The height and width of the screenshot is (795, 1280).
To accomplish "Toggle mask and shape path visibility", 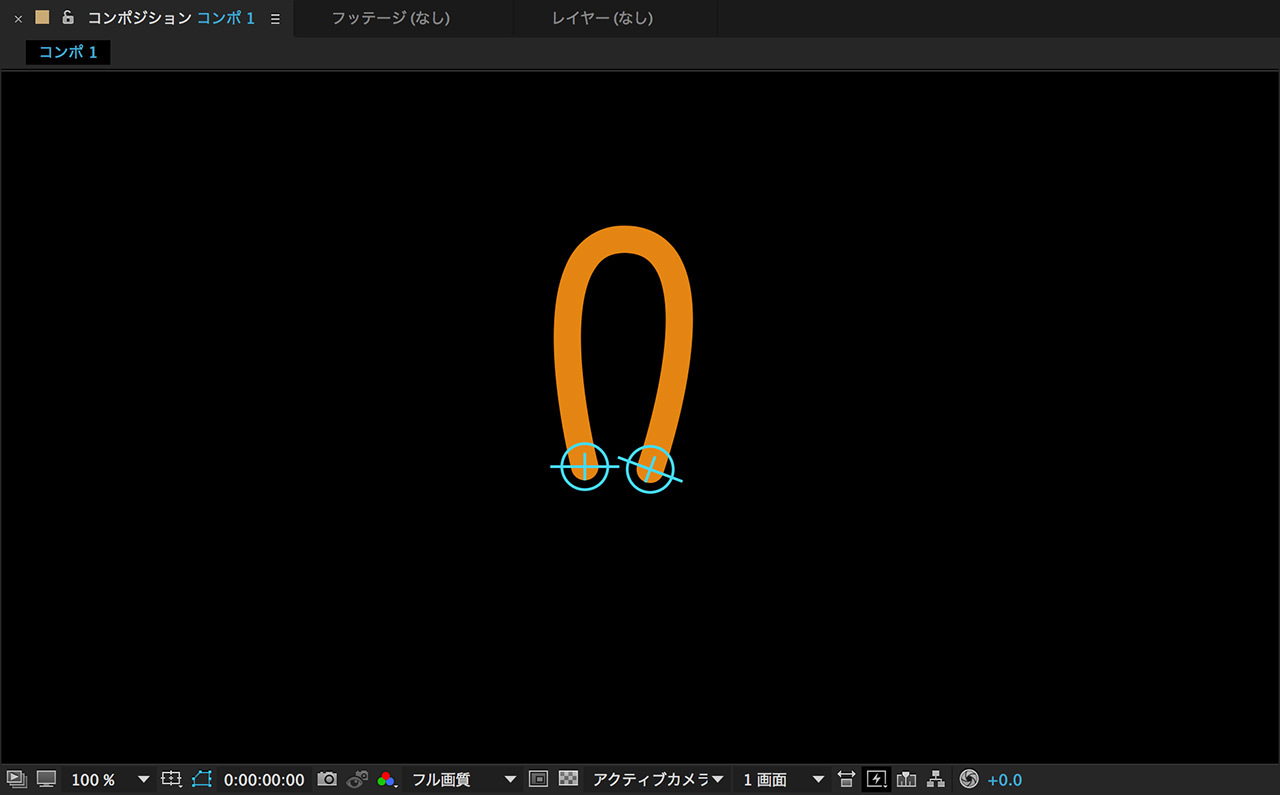I will coord(202,779).
